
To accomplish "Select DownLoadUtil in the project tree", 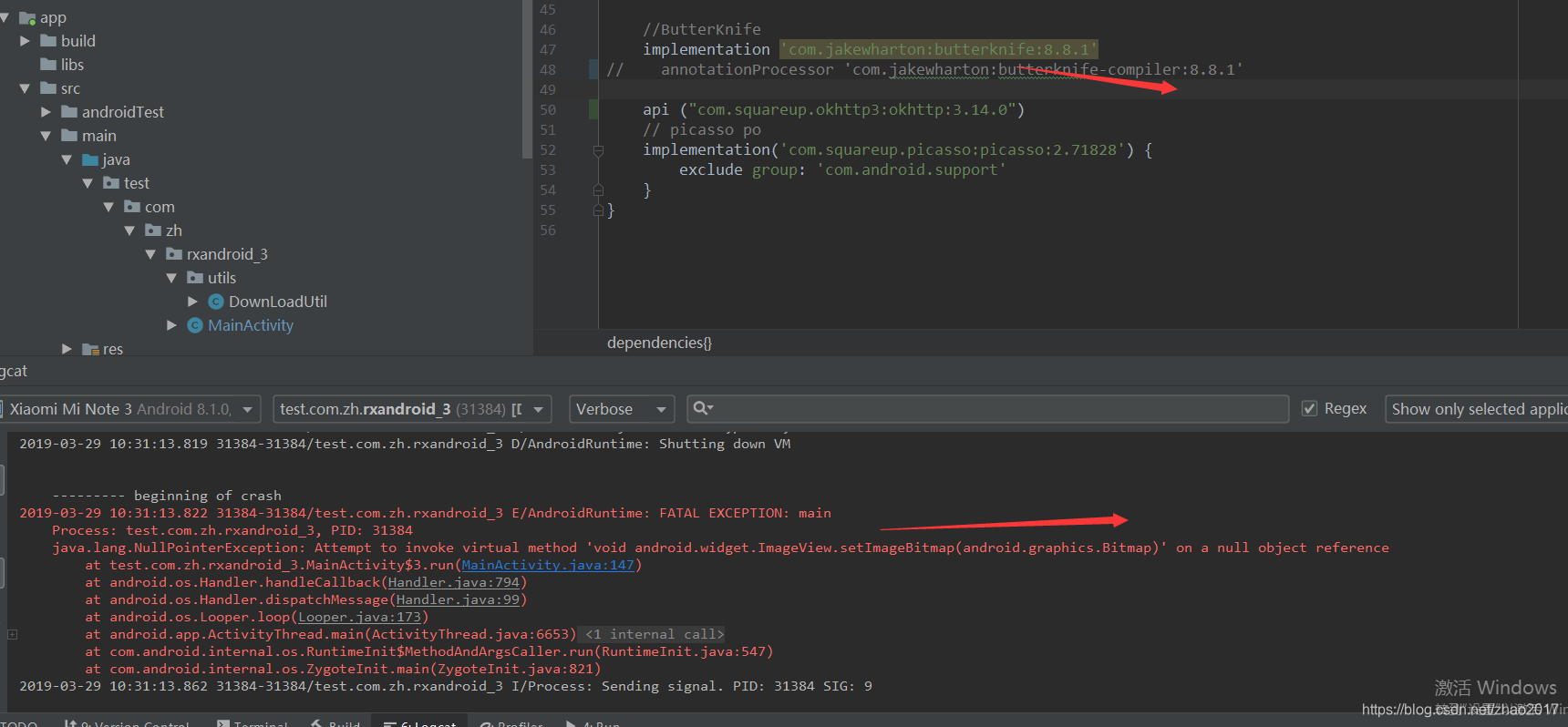I will [x=277, y=302].
